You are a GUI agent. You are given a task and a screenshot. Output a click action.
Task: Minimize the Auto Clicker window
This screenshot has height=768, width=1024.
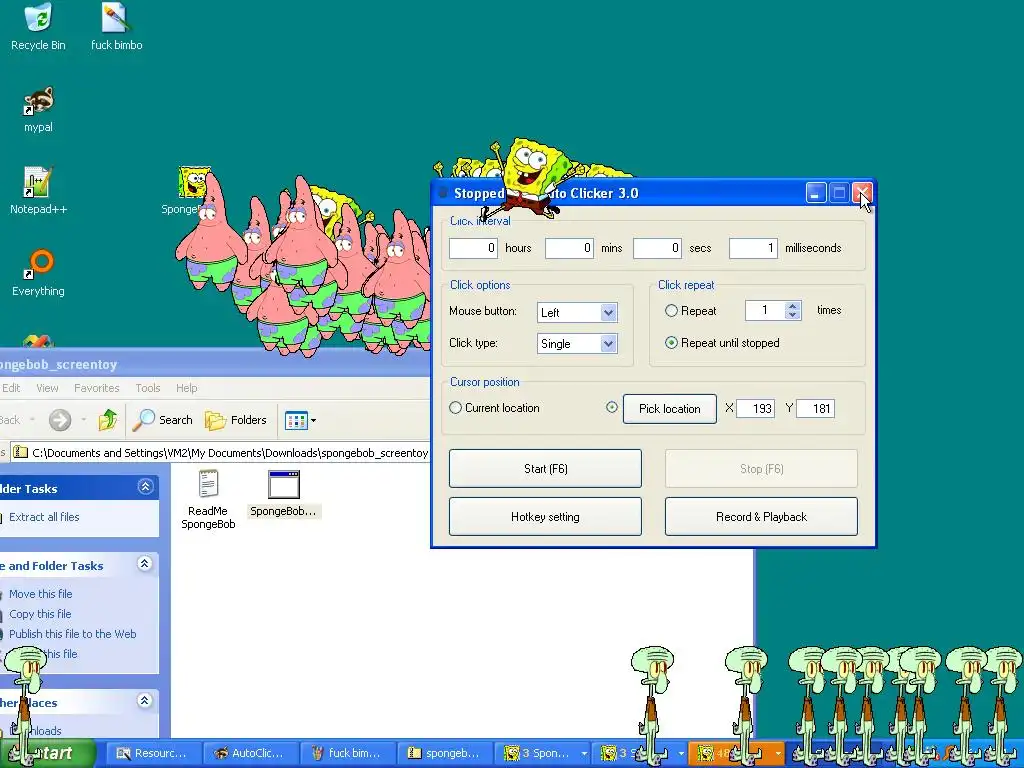(x=816, y=193)
